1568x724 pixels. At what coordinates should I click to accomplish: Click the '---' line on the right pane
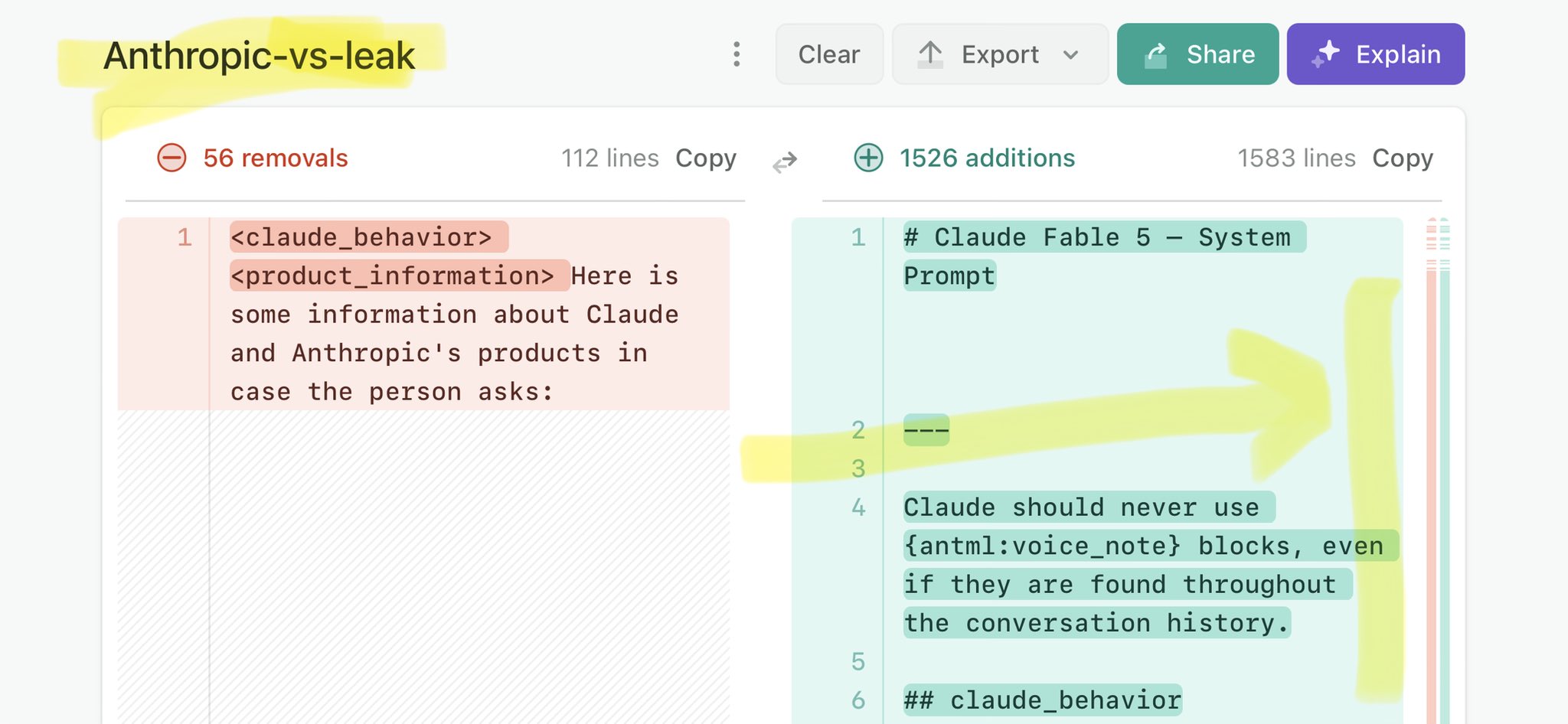click(x=926, y=430)
